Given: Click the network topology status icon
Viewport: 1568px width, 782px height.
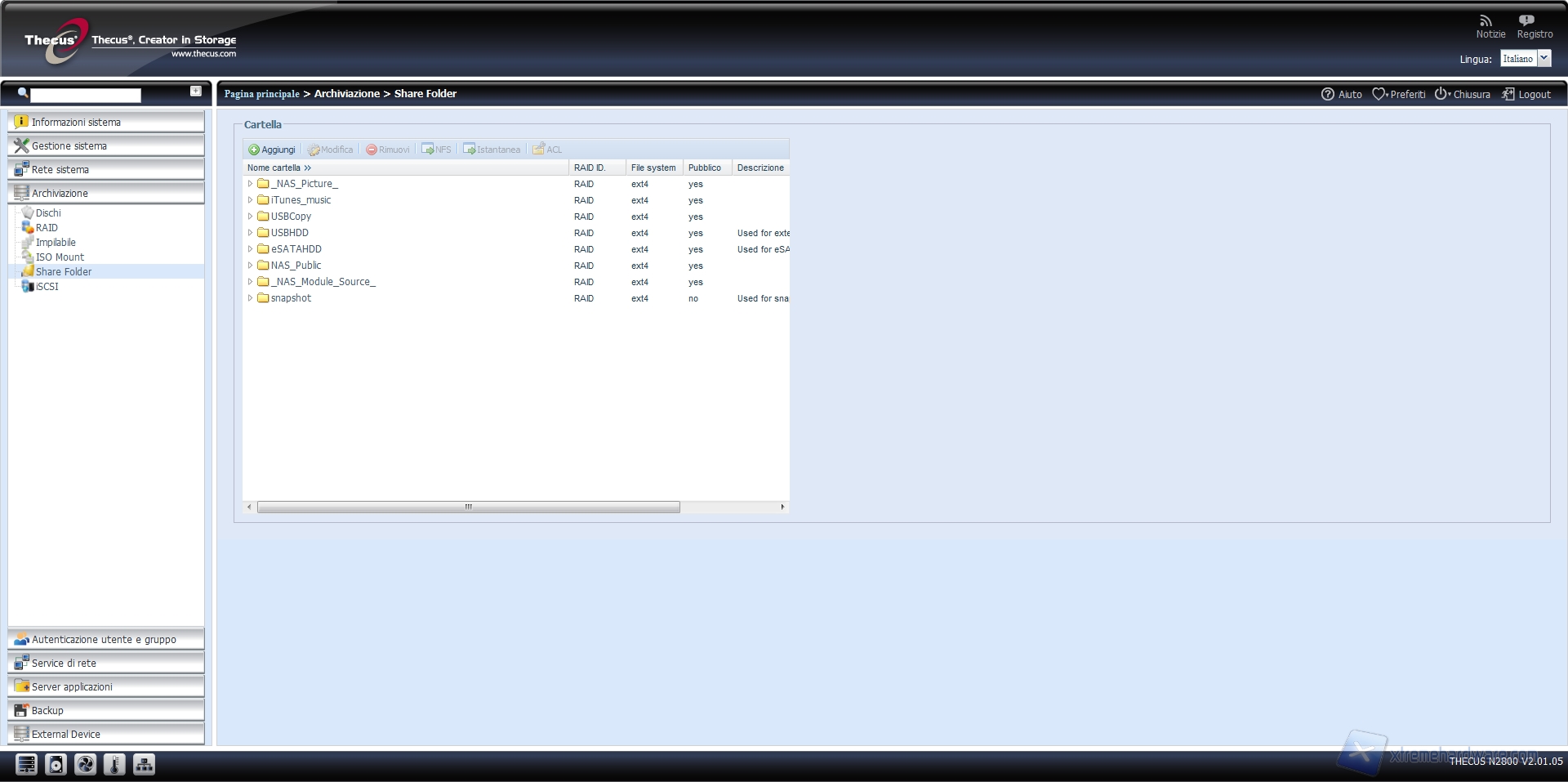Looking at the screenshot, I should 144,764.
